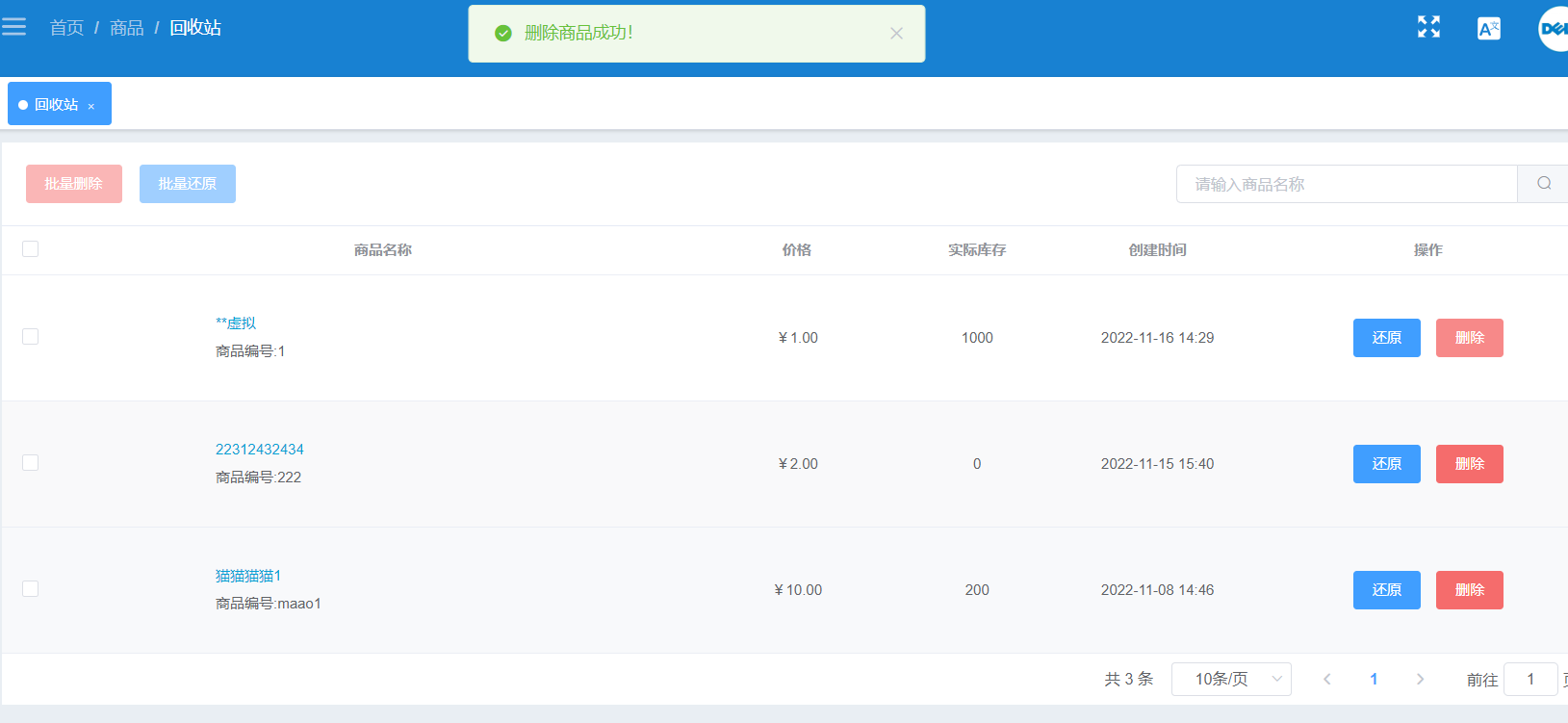Screen dimensions: 1568x723
Task: Click the stock value 200
Action: [977, 590]
